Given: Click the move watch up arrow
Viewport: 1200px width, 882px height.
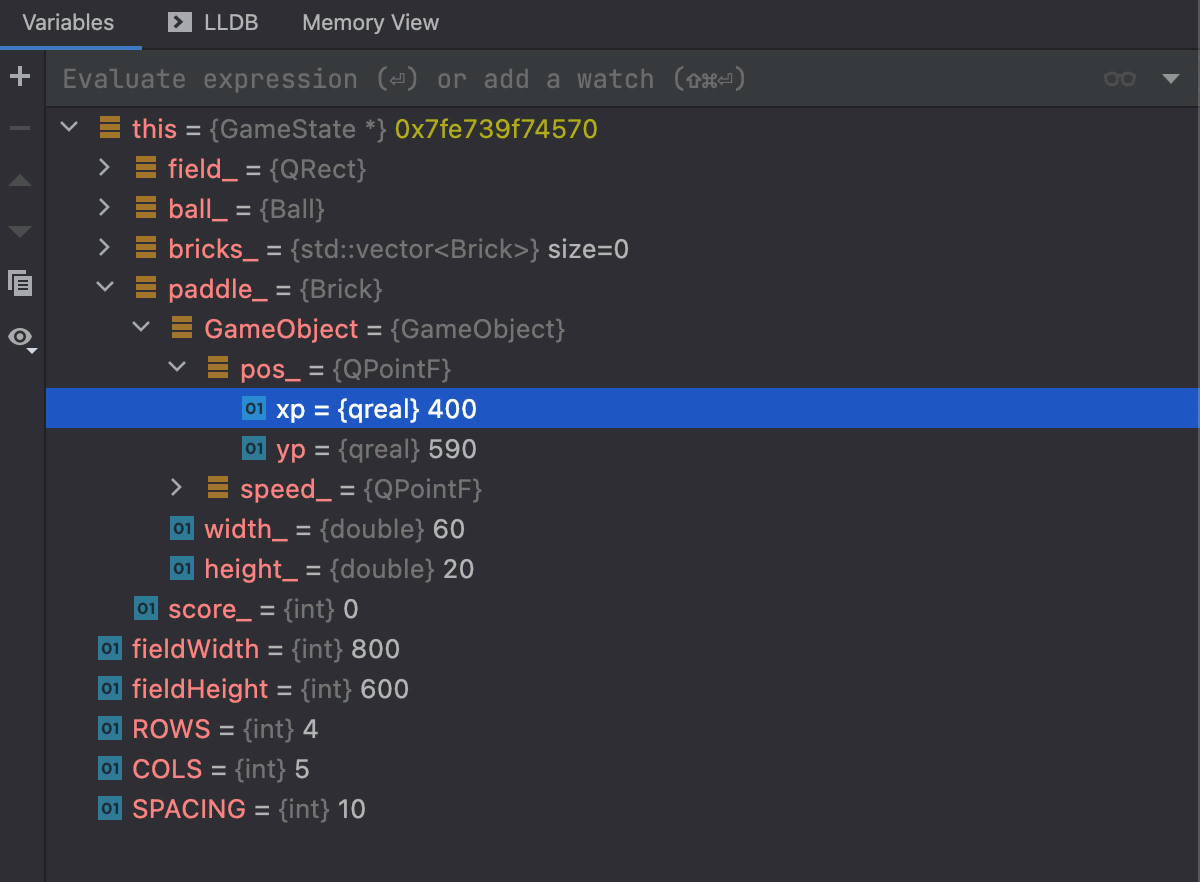Looking at the screenshot, I should 20,181.
